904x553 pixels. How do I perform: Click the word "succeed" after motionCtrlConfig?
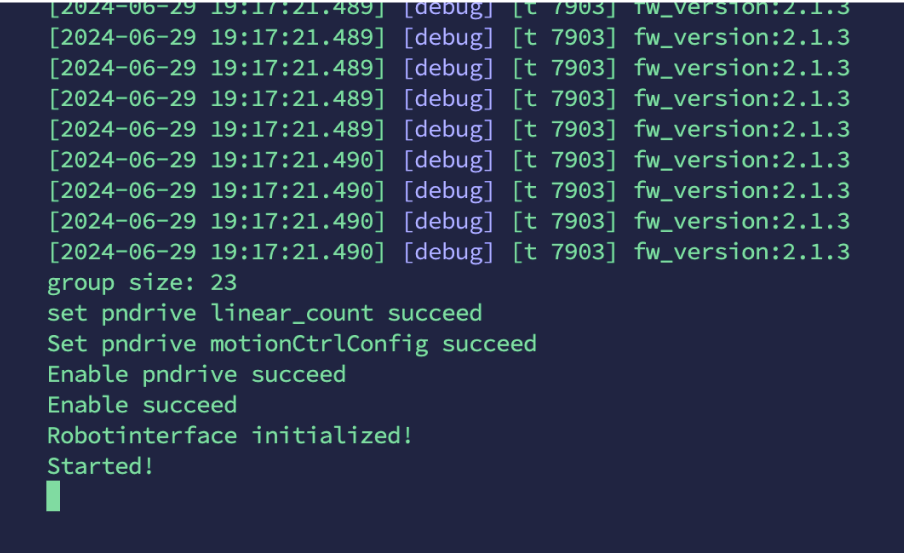click(x=489, y=344)
